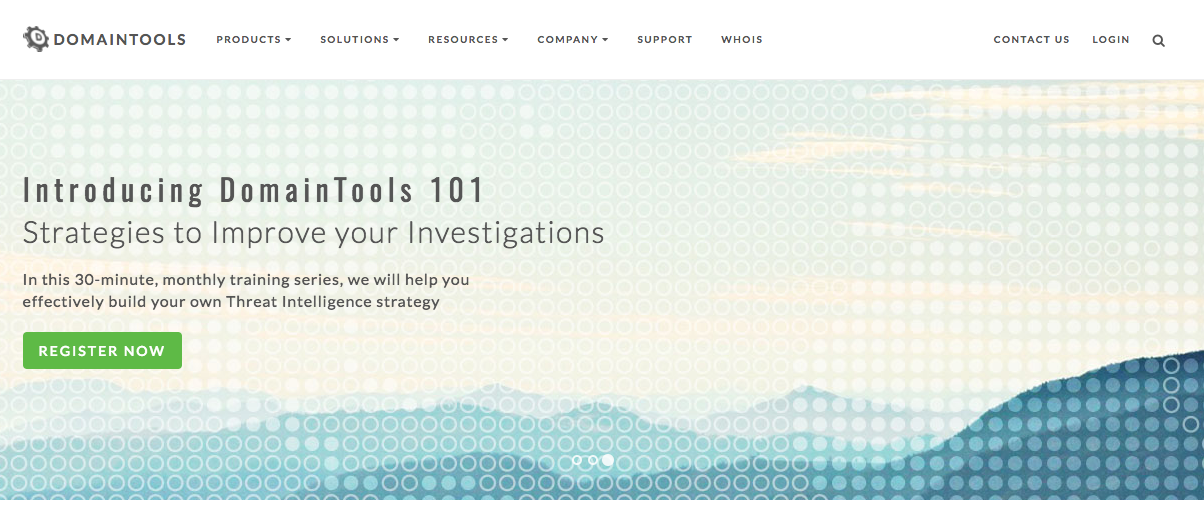Click the caret arrow beside Solutions

click(x=396, y=40)
